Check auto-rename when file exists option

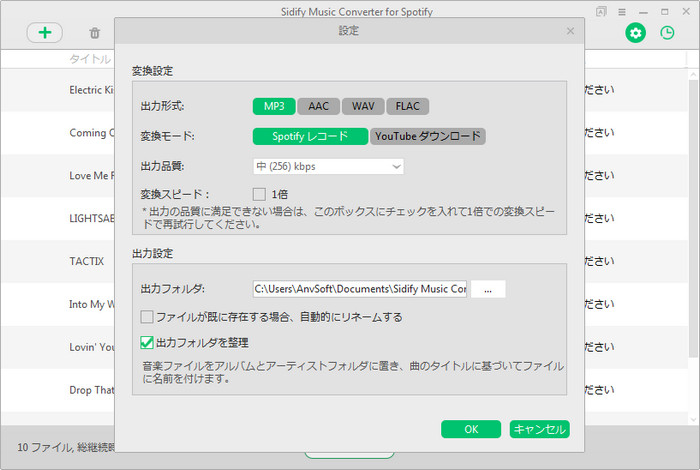(x=147, y=317)
